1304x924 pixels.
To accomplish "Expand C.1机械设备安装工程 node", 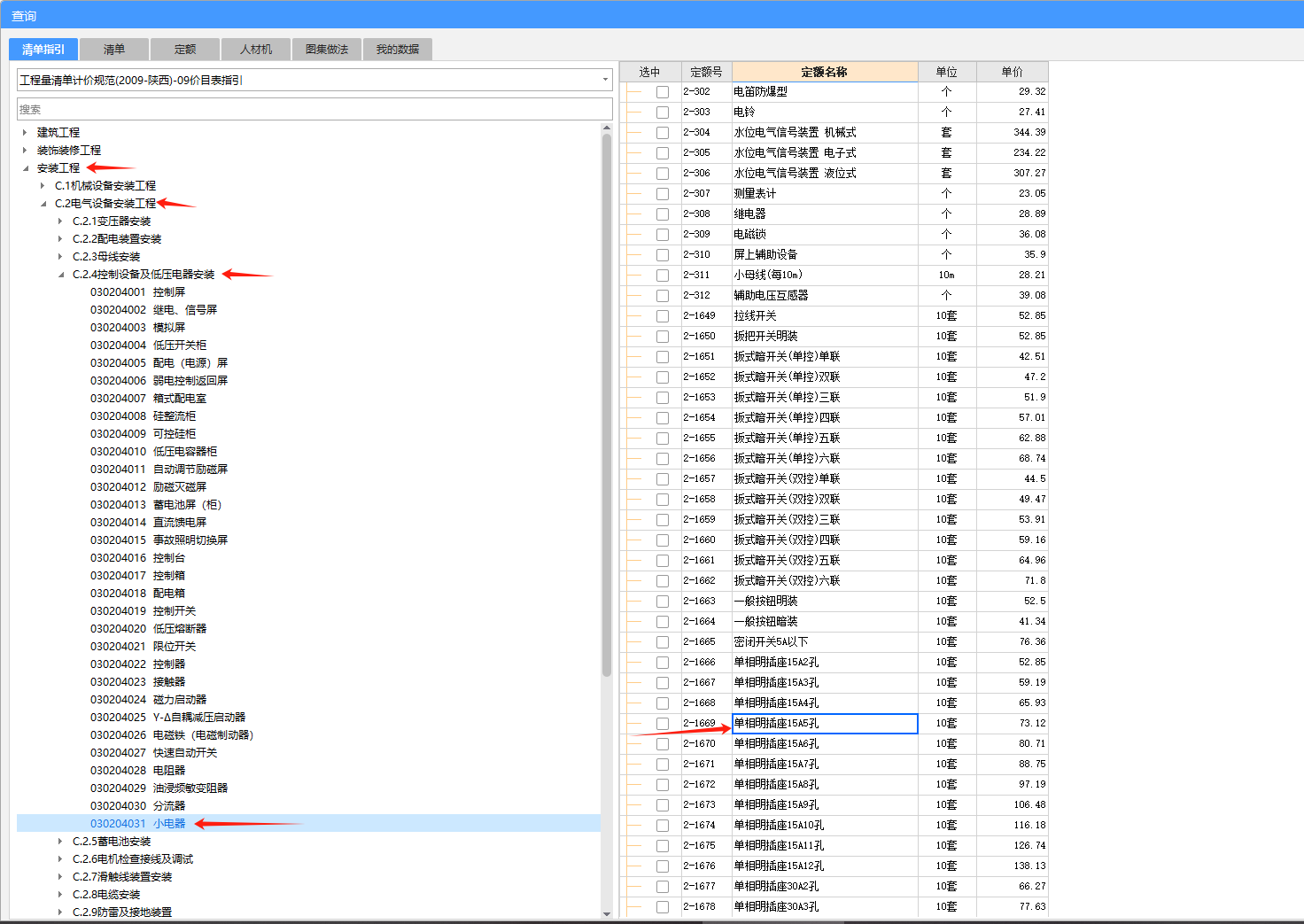I will click(x=43, y=185).
